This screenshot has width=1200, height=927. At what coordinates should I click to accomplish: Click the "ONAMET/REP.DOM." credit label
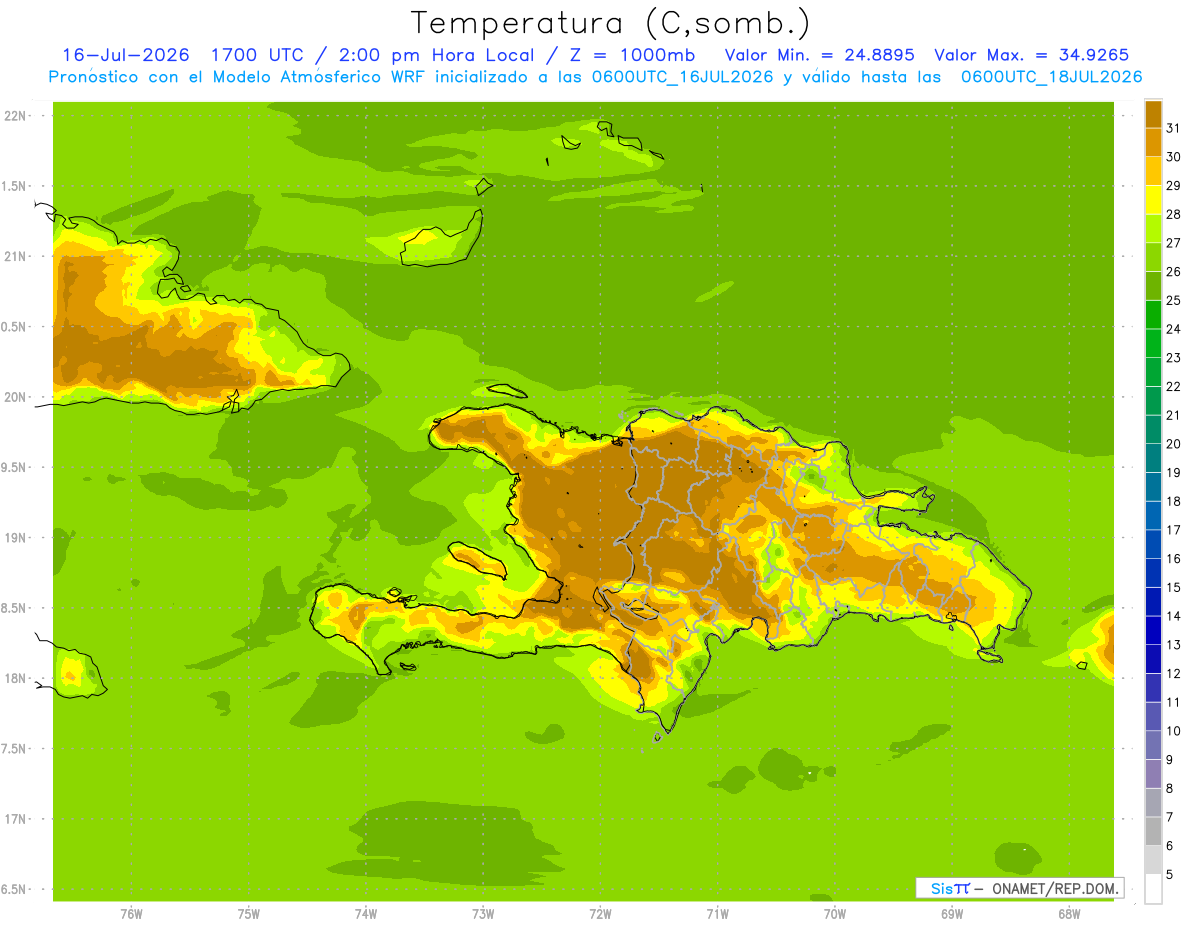[1056, 888]
